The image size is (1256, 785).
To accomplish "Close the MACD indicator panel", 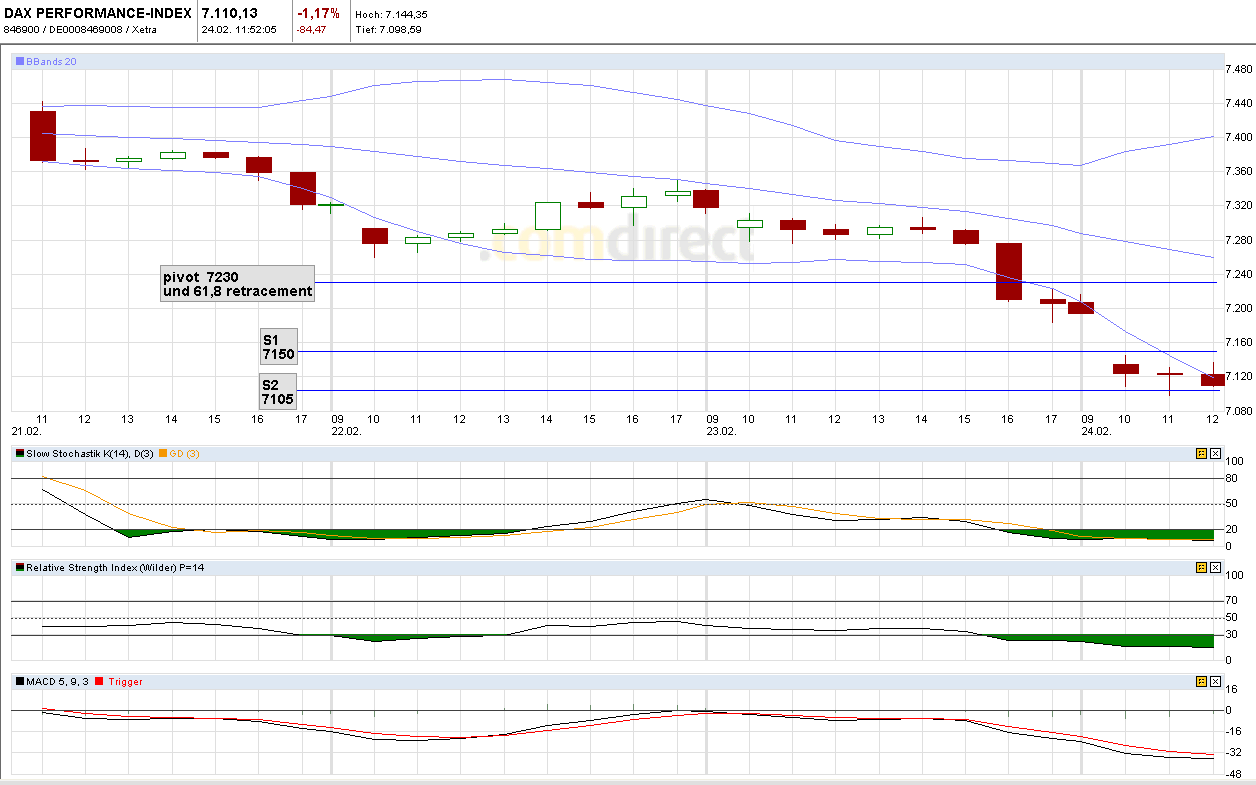I will (x=1215, y=681).
